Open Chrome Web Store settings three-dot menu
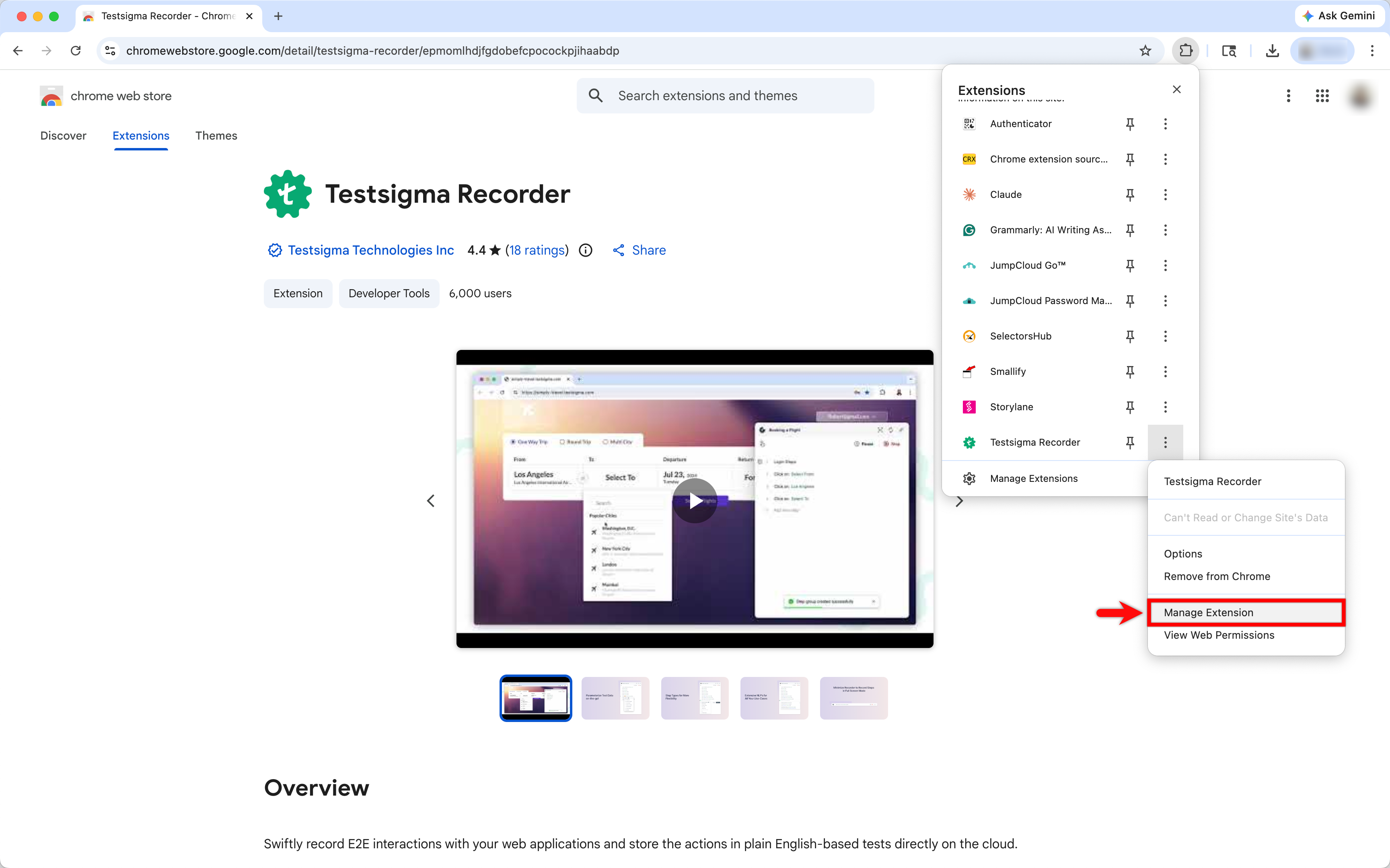 point(1288,96)
